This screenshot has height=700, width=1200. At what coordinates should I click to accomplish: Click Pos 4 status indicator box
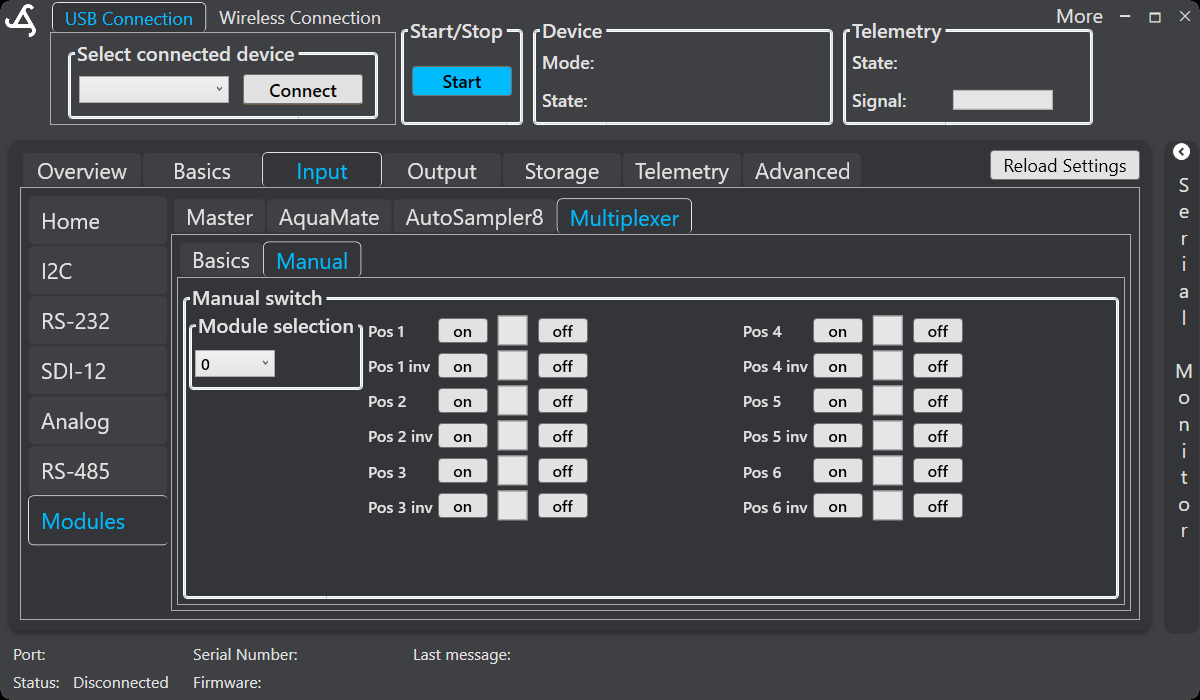point(888,331)
